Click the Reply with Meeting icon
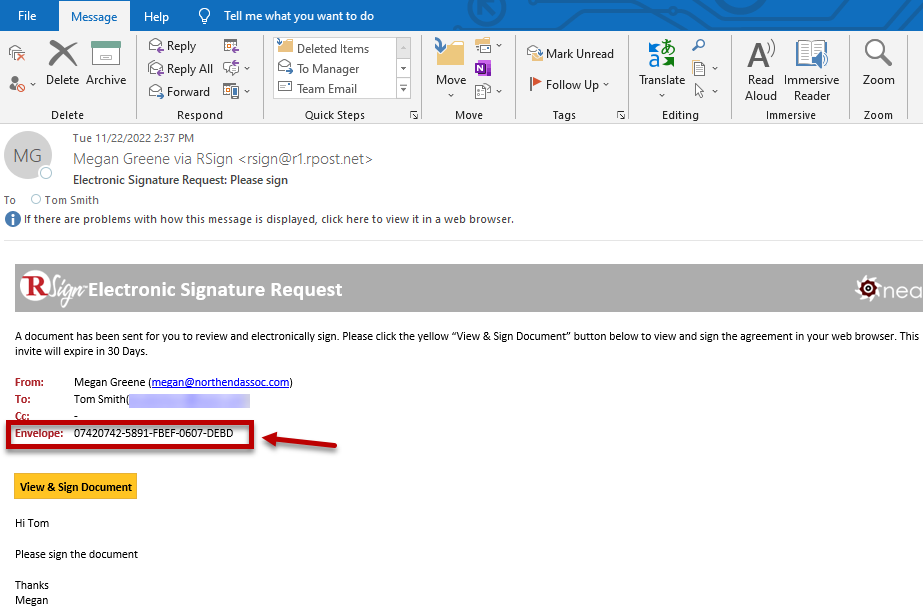The image size is (923, 610). [x=231, y=46]
